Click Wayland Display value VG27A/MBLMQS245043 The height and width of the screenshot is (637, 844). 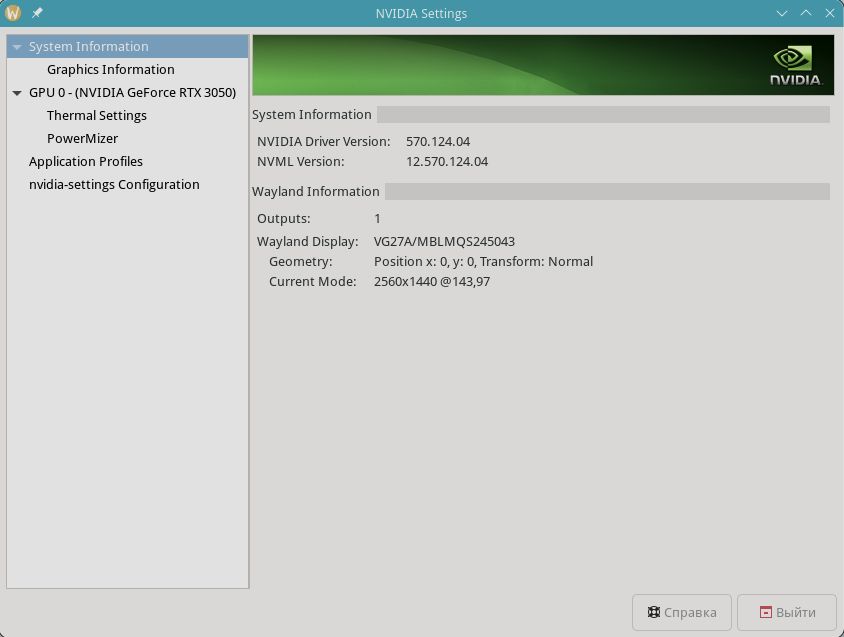click(444, 241)
